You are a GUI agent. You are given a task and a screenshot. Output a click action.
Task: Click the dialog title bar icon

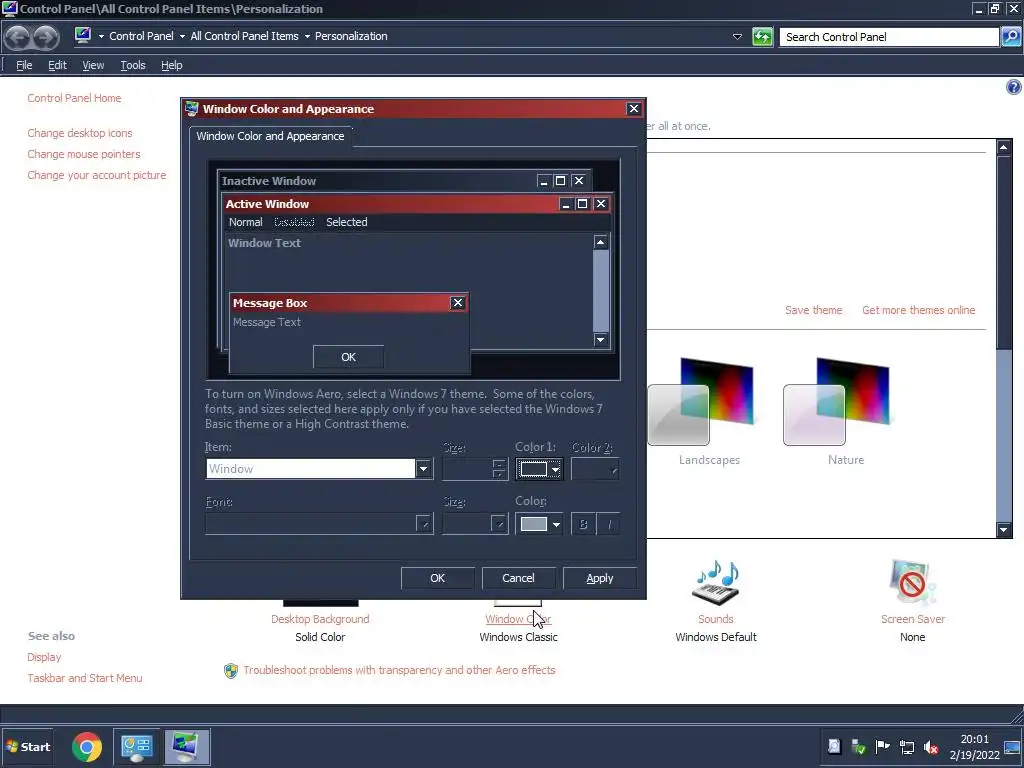pos(191,108)
